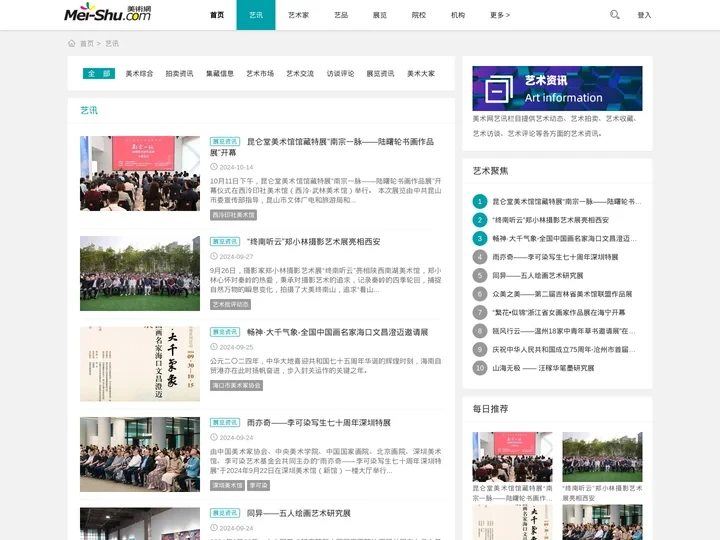This screenshot has height=540, width=720.
Task: Open 艺术聚焦 item 昆仑堂美术馆馆藏特展
Action: (x=567, y=202)
